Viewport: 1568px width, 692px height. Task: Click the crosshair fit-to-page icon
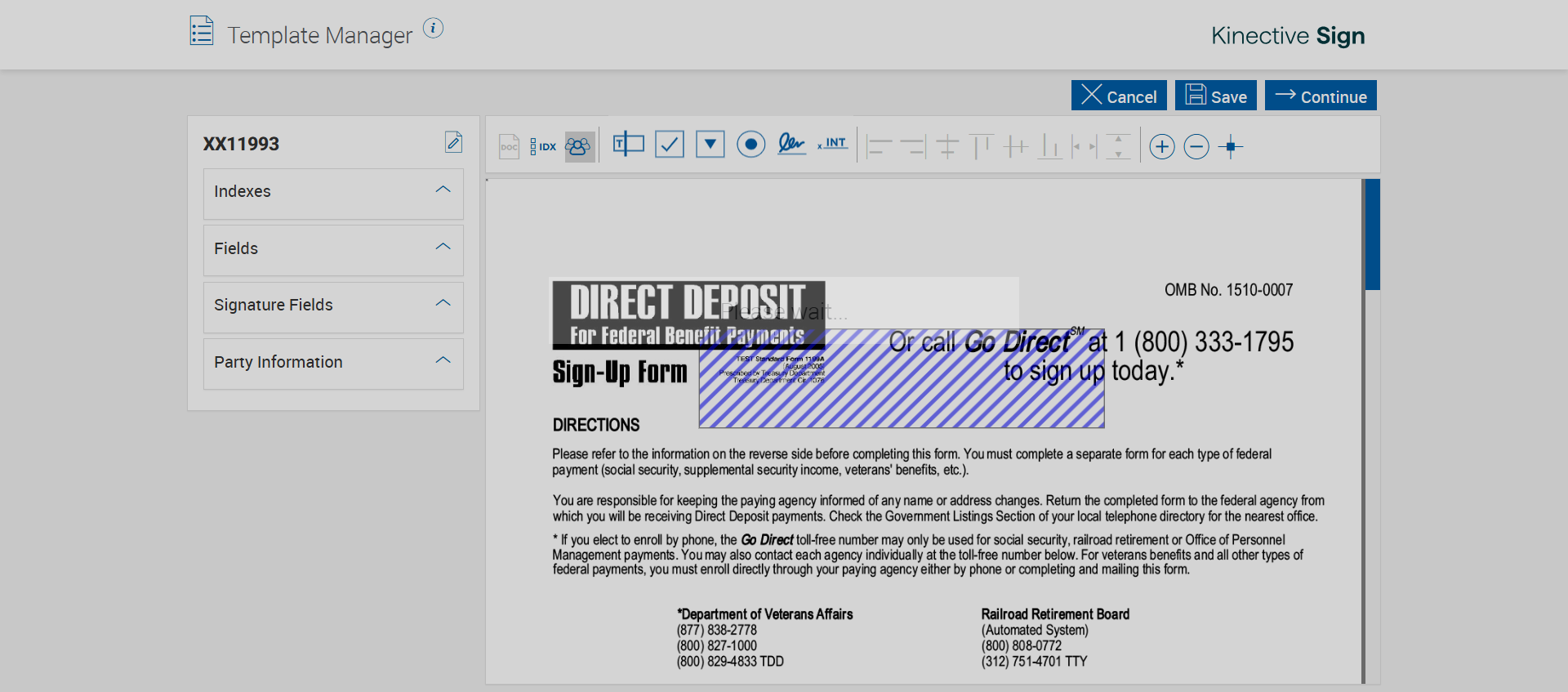coord(1231,147)
